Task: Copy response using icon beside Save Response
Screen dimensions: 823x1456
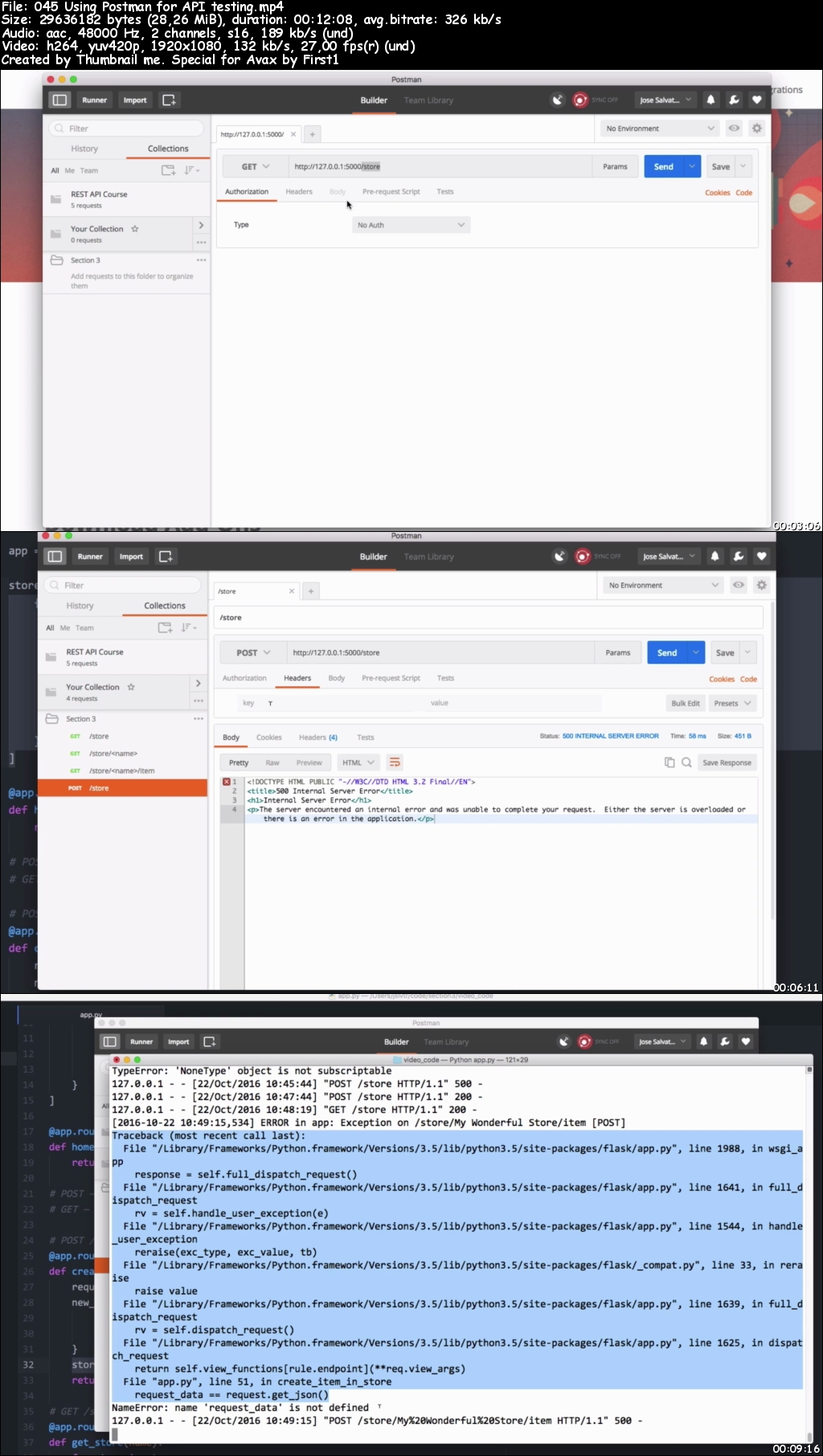Action: tap(669, 763)
